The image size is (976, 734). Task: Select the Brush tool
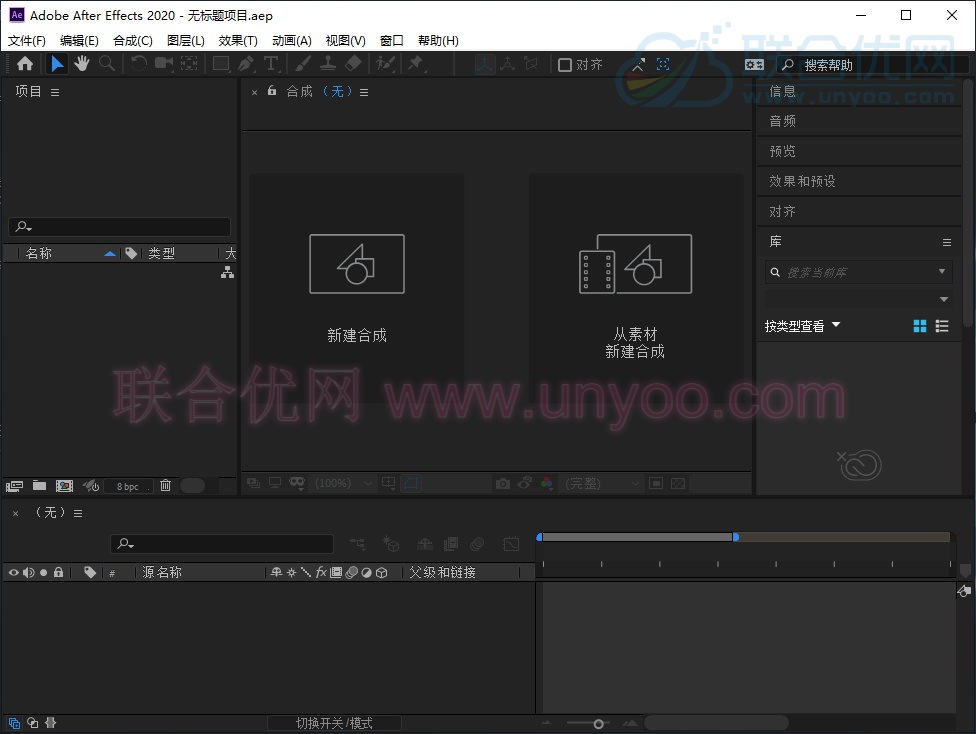[303, 64]
